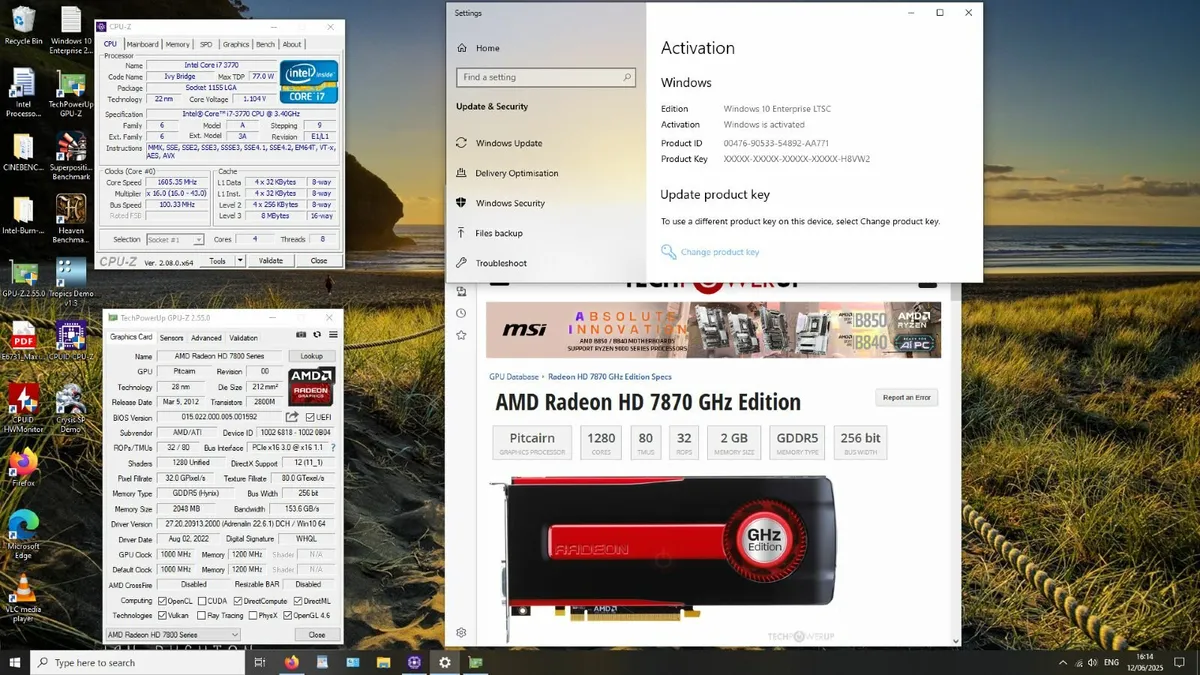Click the Tools dropdown arrow in CPU-Z
1200x675 pixels.
(x=240, y=261)
